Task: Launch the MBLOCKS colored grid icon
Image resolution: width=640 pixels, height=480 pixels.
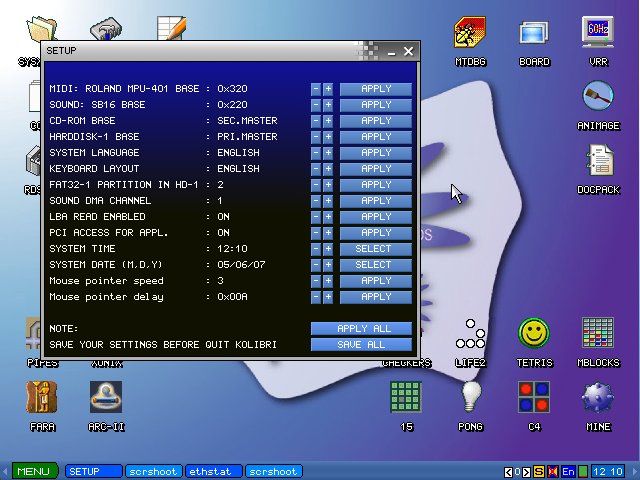Action: pyautogui.click(x=598, y=334)
